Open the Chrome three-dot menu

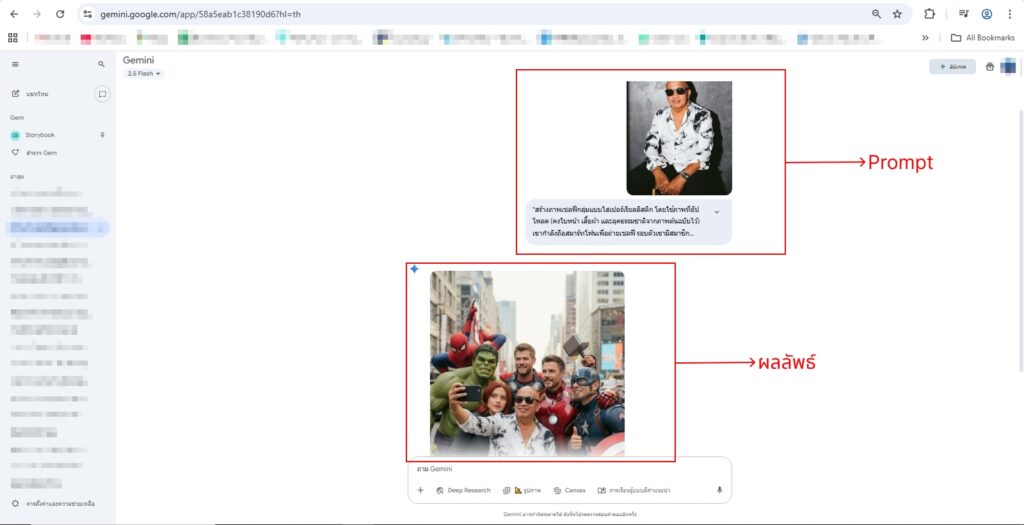click(1009, 14)
